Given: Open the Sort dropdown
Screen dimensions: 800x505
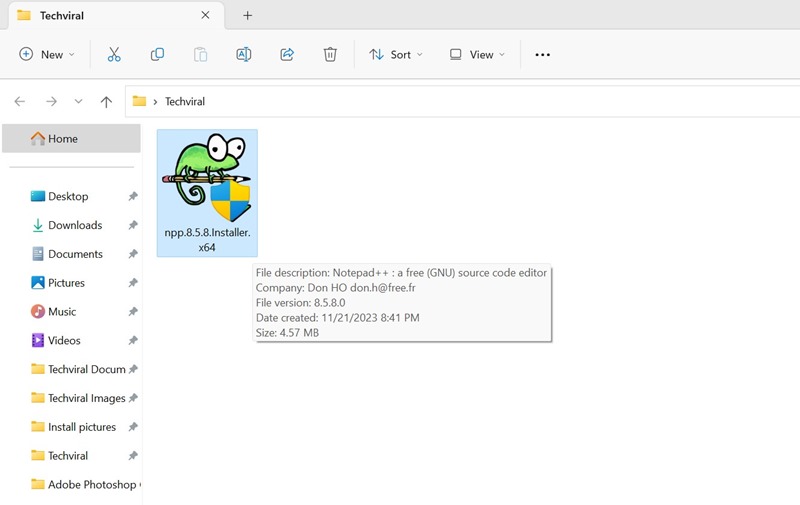Looking at the screenshot, I should (396, 55).
